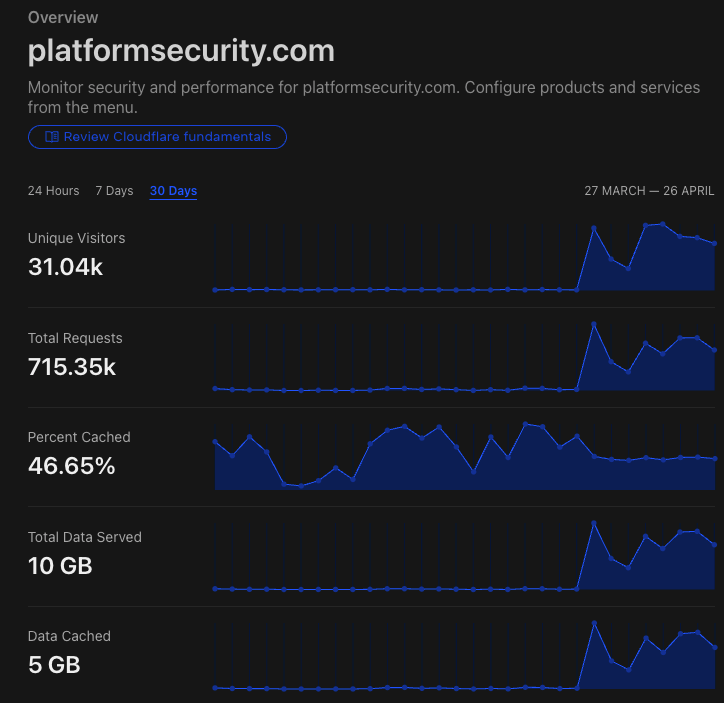Open the Total Requests metric label

[x=75, y=338]
